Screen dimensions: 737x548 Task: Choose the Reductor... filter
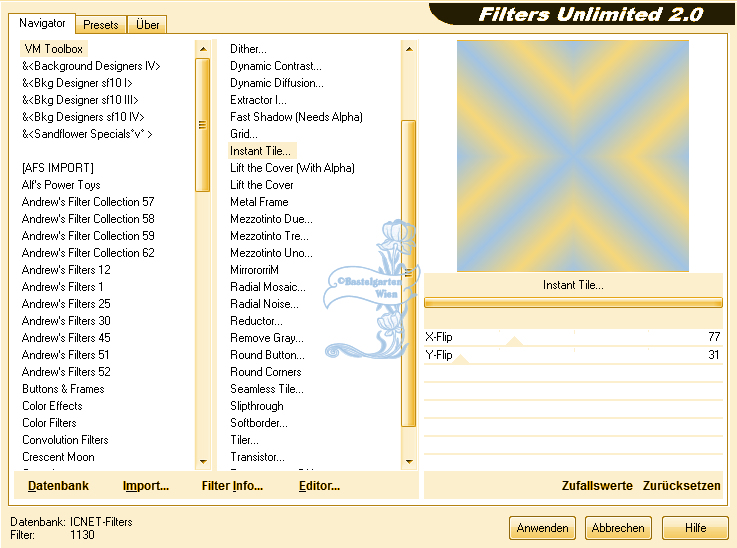pos(256,321)
